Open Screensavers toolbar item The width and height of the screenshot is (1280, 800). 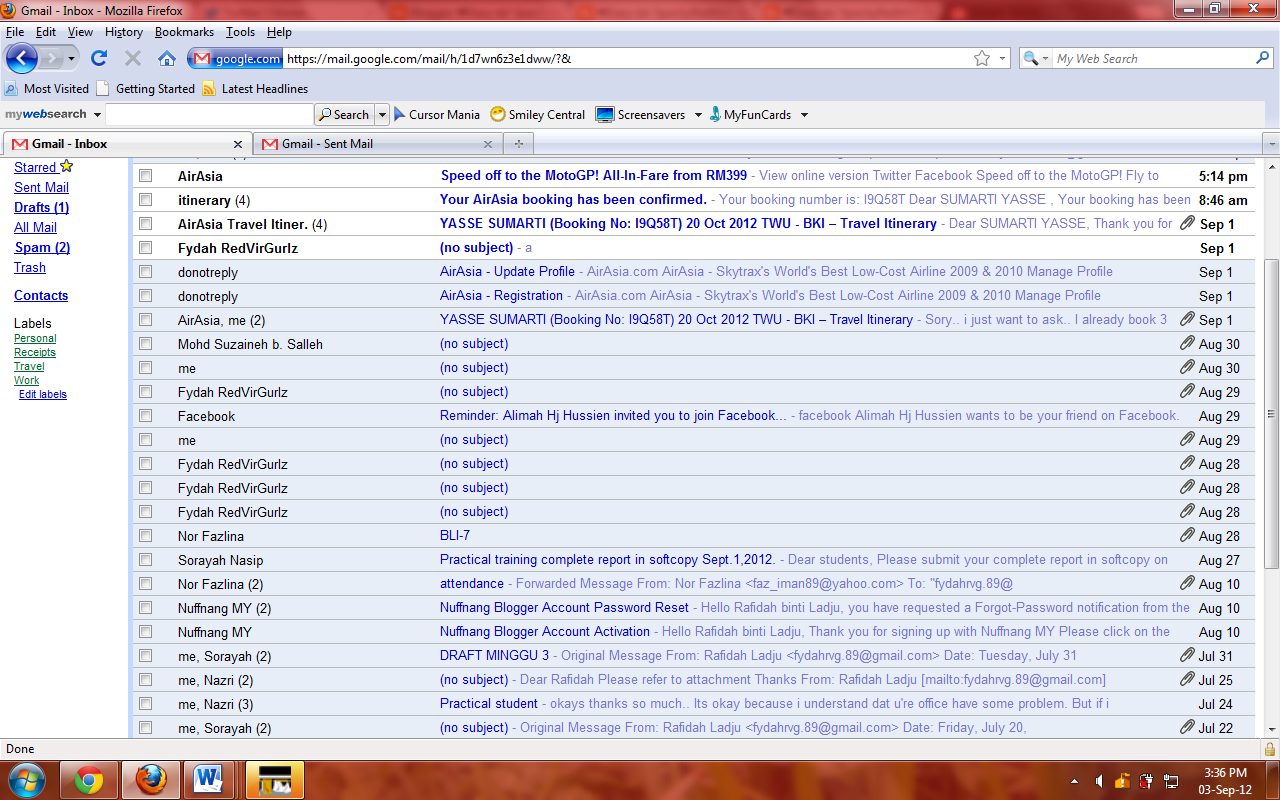[641, 115]
